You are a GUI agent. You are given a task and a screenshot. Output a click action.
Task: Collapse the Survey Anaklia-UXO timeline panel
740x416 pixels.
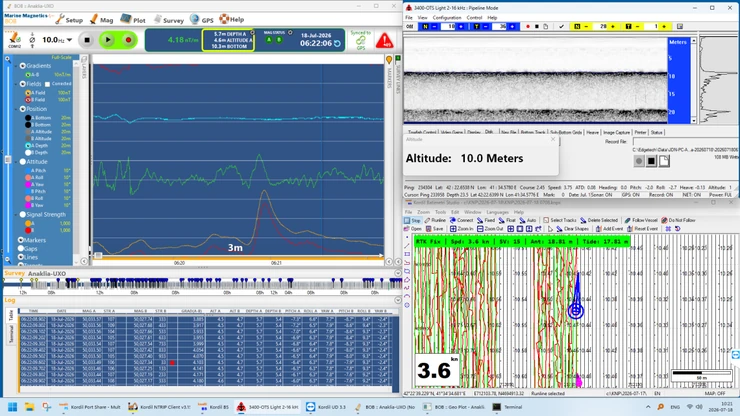coord(398,273)
